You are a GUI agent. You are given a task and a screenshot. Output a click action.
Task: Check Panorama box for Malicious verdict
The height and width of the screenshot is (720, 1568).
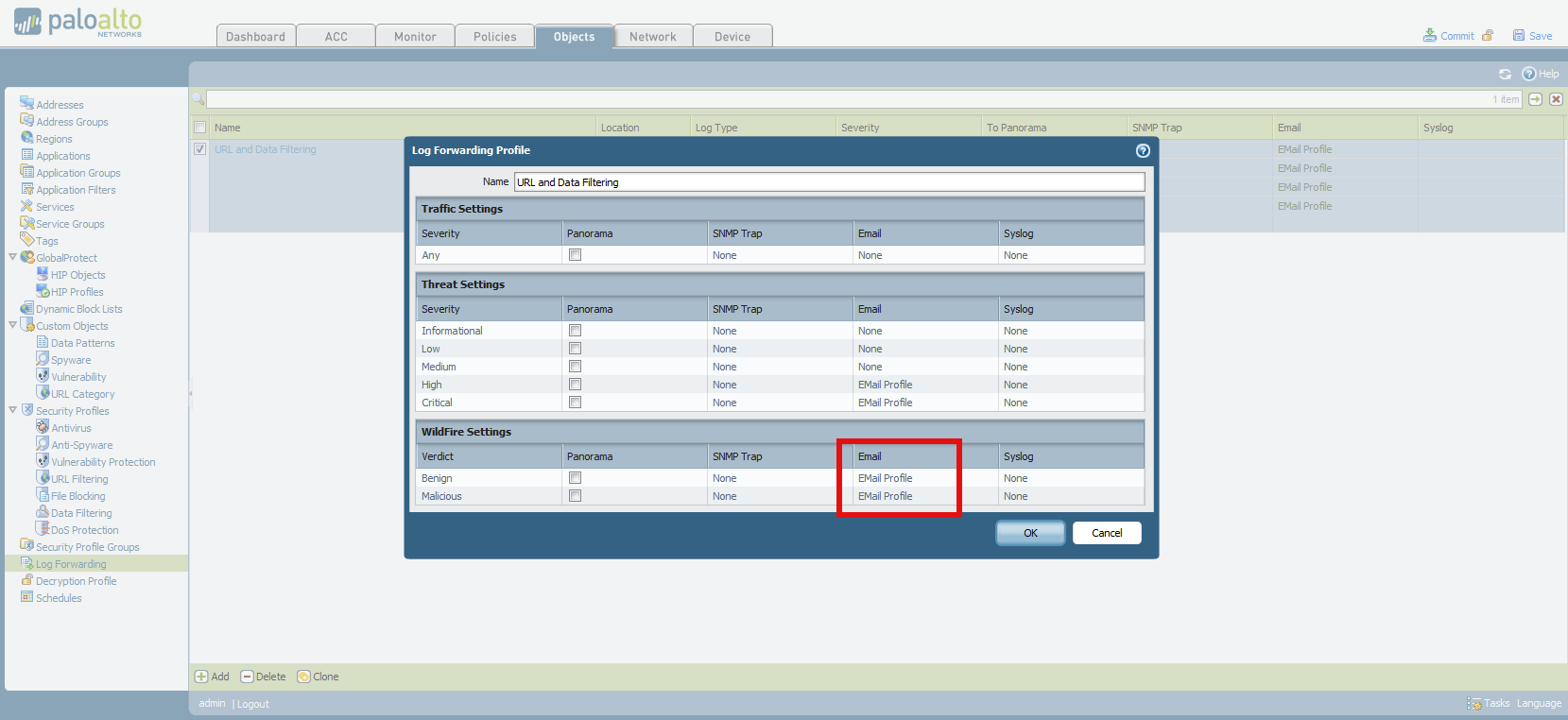pyautogui.click(x=575, y=496)
